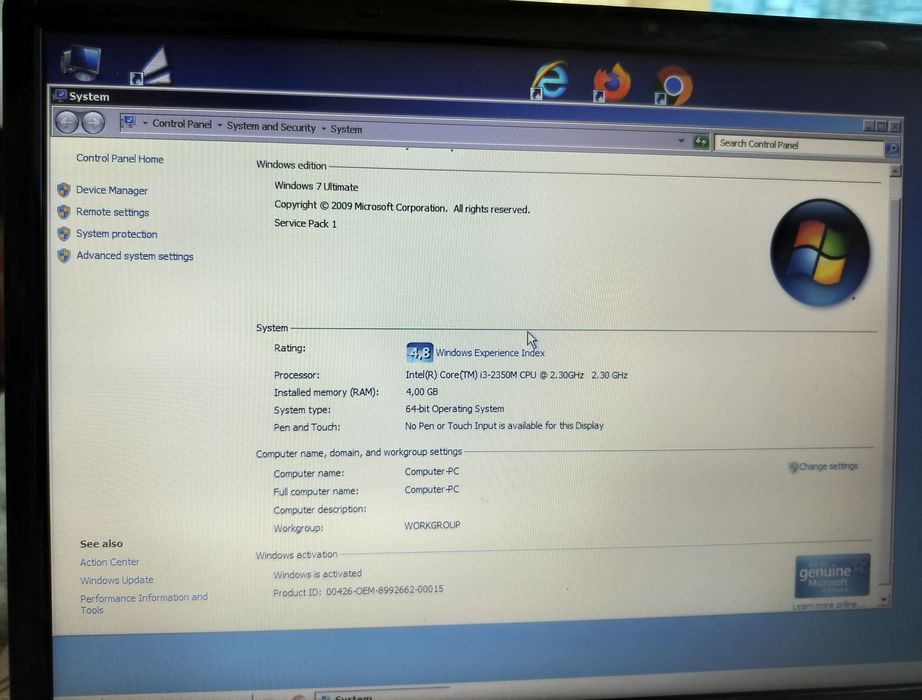922x700 pixels.
Task: Click the search magnifier icon
Action: pos(892,148)
